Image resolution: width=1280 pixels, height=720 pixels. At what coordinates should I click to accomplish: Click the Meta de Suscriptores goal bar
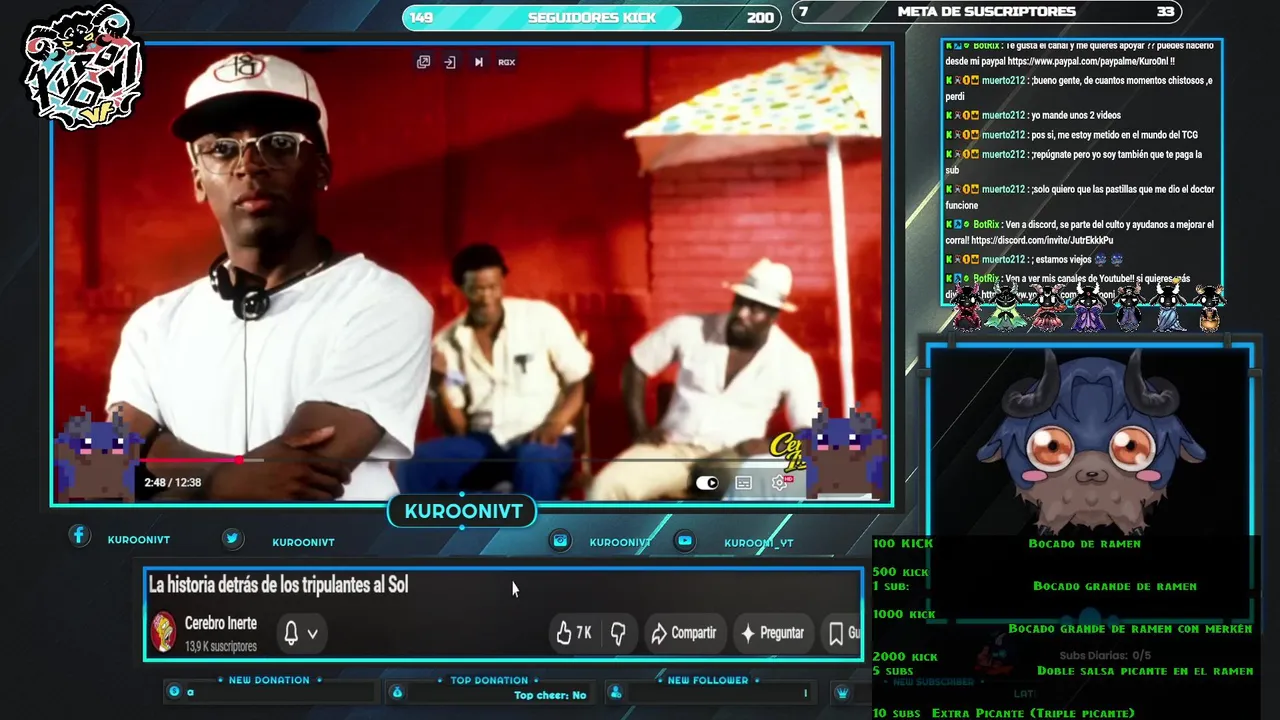tap(987, 12)
